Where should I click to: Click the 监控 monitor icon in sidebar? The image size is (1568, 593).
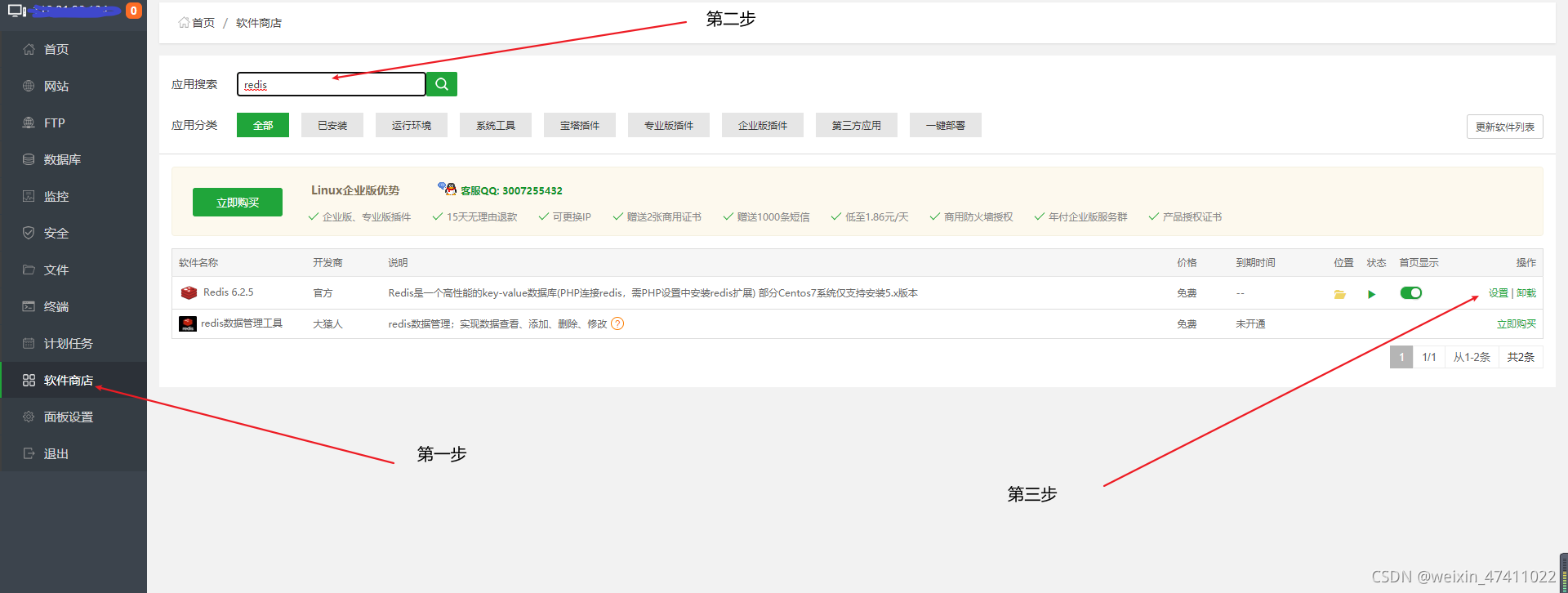(x=29, y=196)
